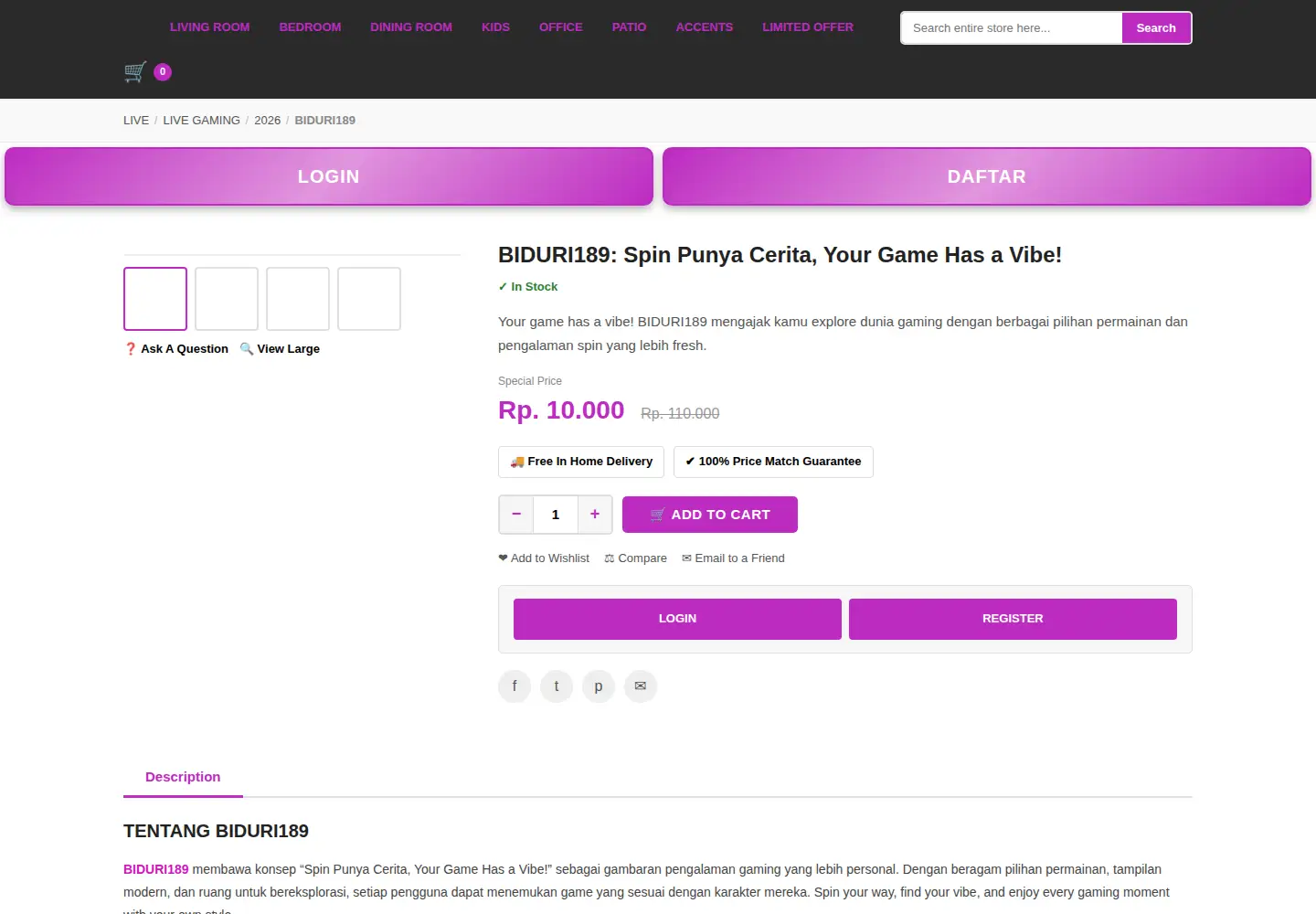Share via the Twitter 't' icon
This screenshot has width=1316, height=914.
(x=557, y=686)
